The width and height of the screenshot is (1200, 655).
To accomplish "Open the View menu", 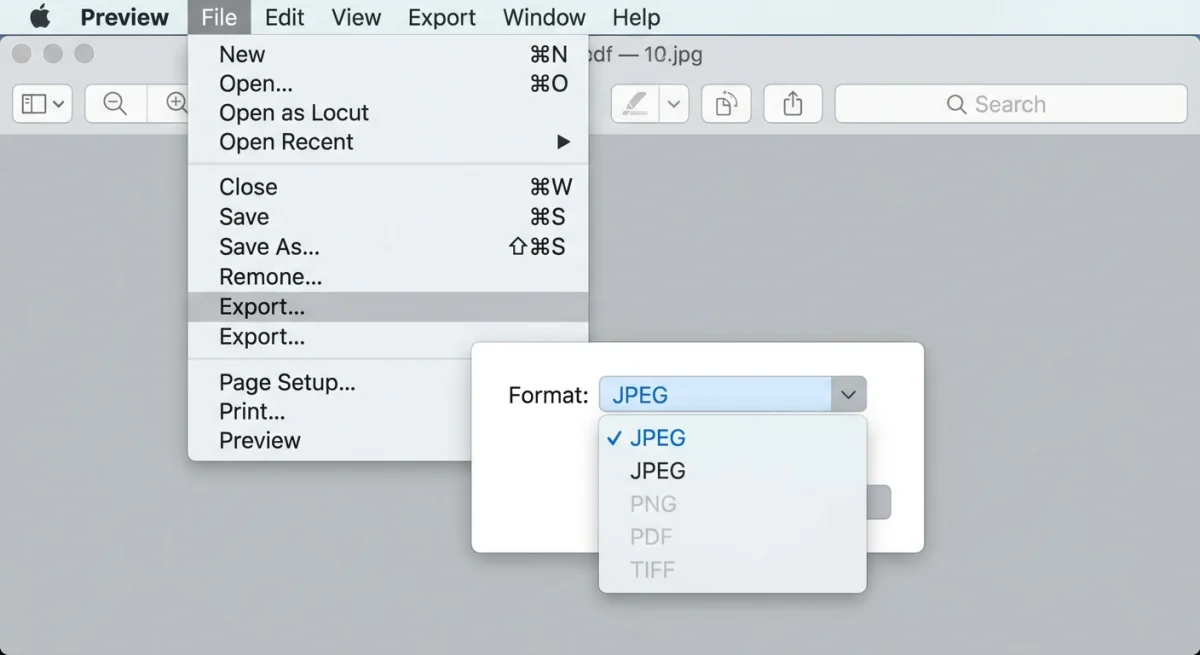I will (x=357, y=17).
